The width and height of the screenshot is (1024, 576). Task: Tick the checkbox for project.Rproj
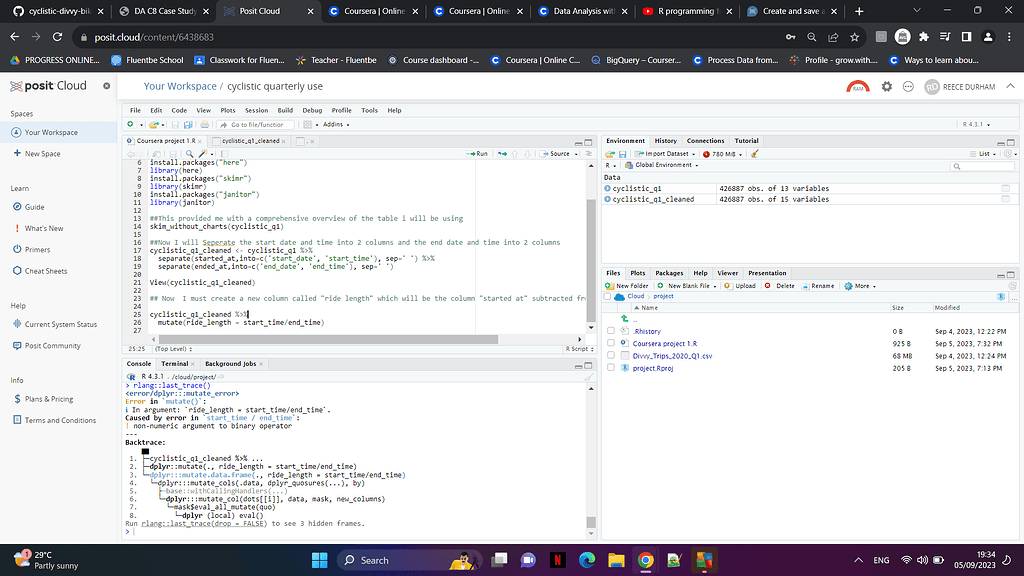(611, 368)
